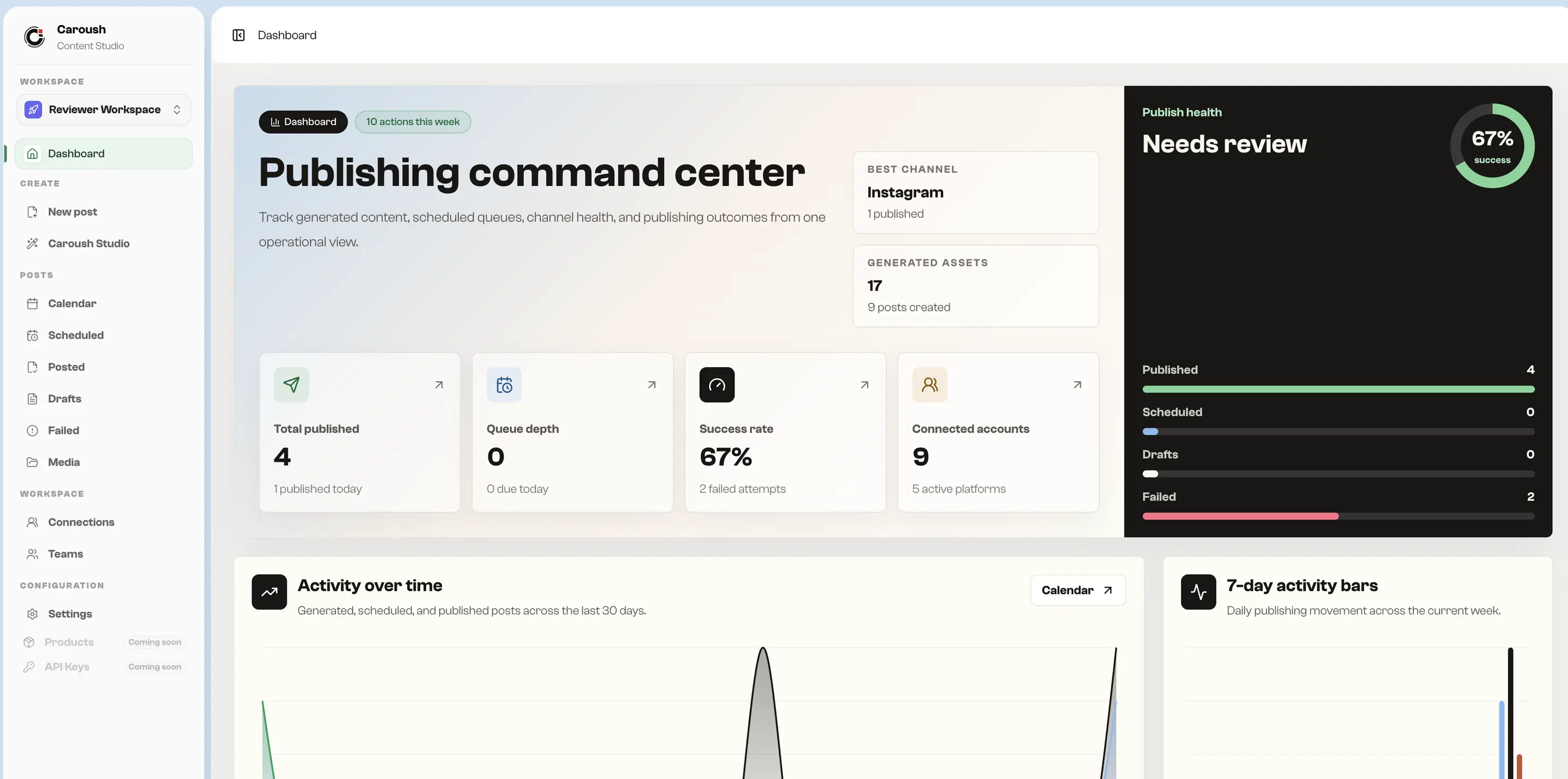The image size is (1568, 779).
Task: Click the API Keys Coming soon tag
Action: click(x=155, y=666)
